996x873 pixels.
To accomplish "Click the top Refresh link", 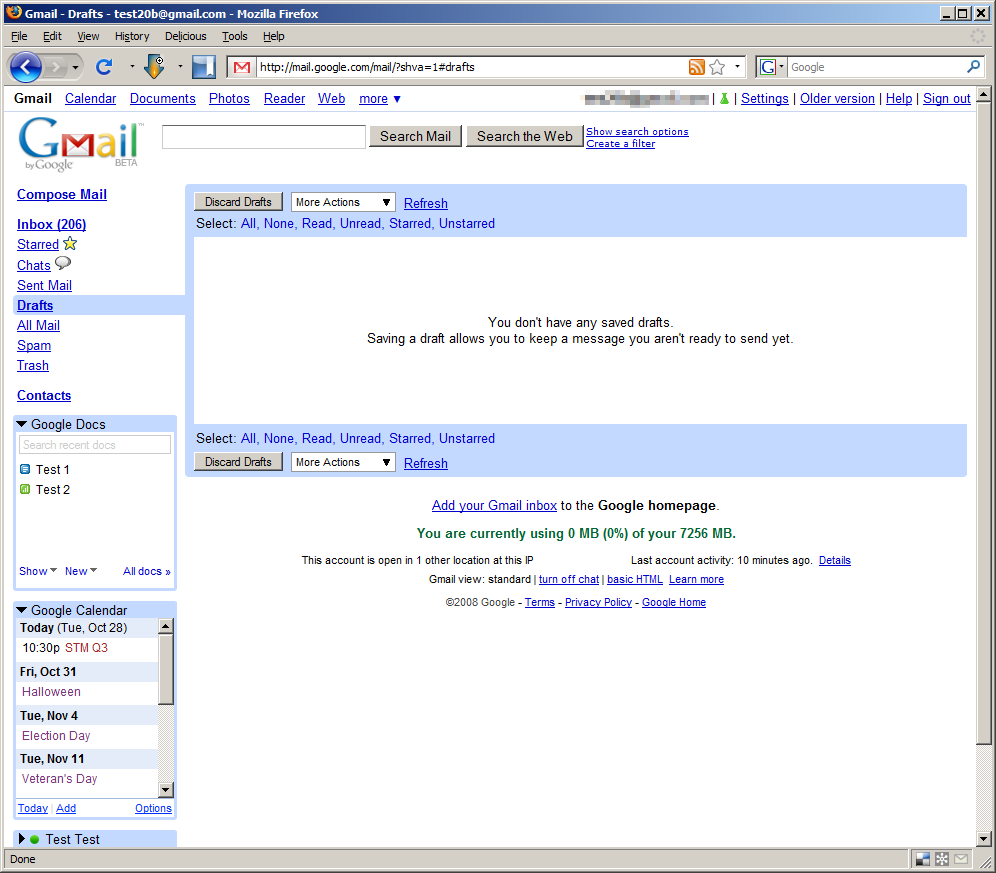I will click(426, 203).
